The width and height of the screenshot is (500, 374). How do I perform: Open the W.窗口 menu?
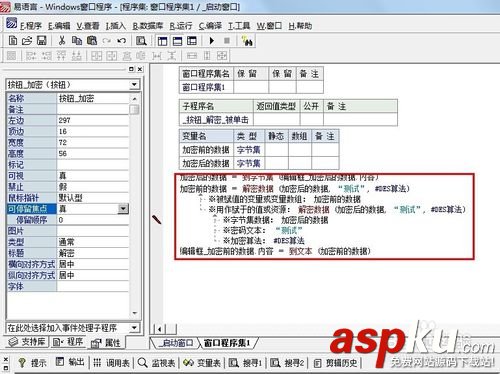269,26
